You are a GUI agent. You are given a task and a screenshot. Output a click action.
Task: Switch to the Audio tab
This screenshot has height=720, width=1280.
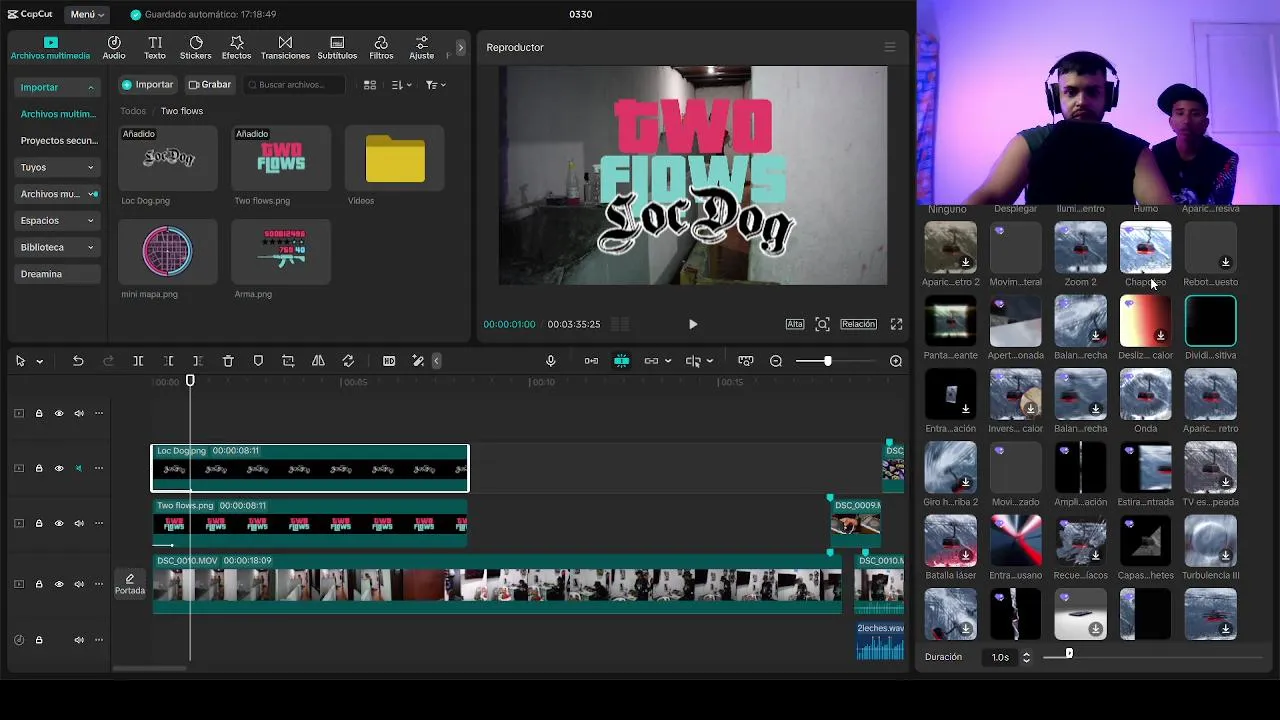114,47
